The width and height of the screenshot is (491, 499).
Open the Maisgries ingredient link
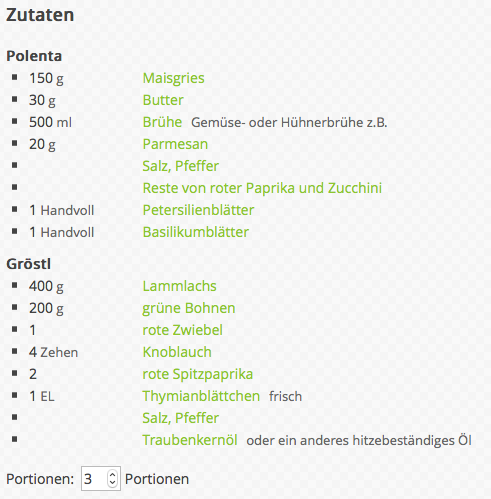[173, 79]
